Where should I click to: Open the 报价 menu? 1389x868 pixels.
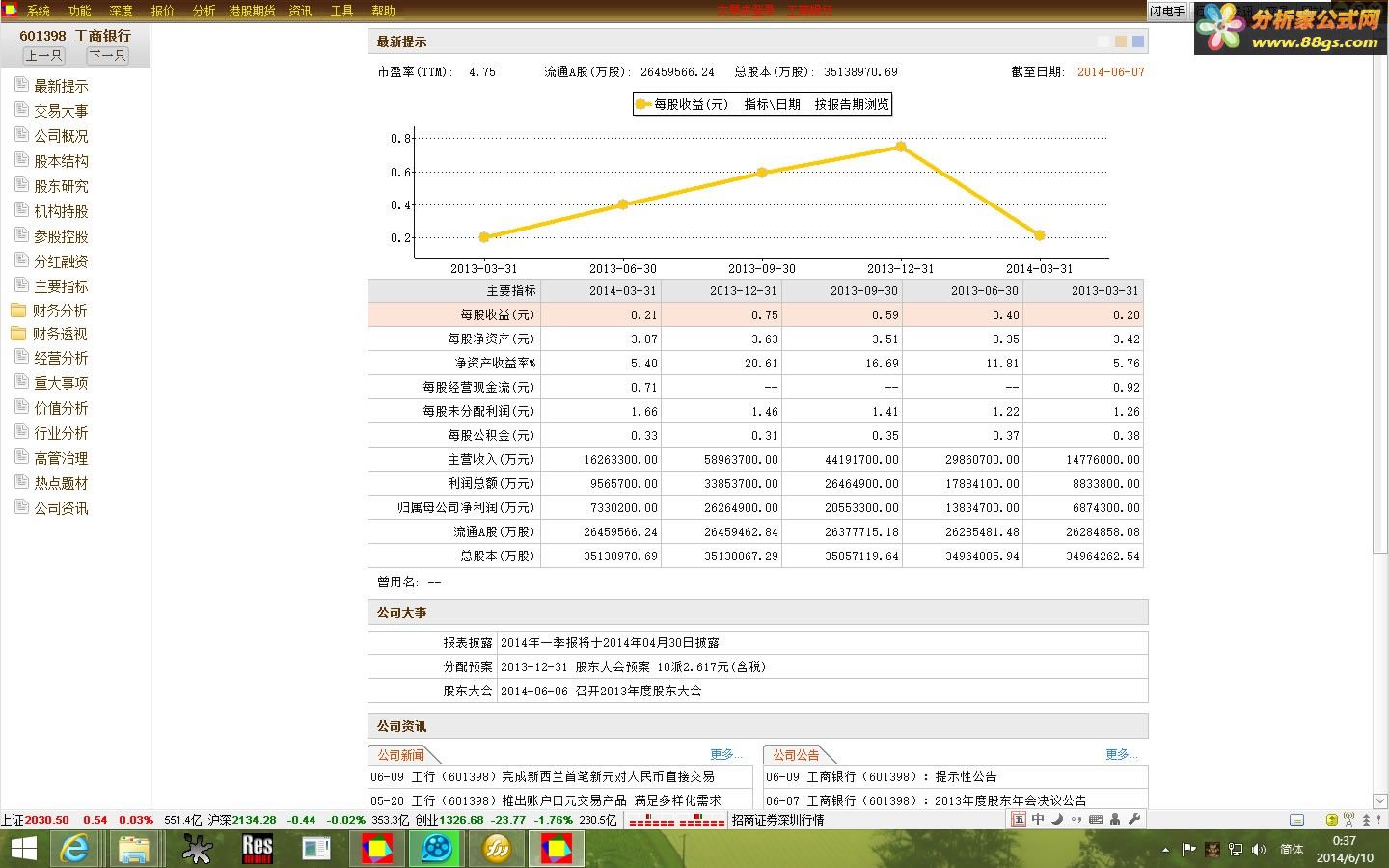click(x=163, y=11)
